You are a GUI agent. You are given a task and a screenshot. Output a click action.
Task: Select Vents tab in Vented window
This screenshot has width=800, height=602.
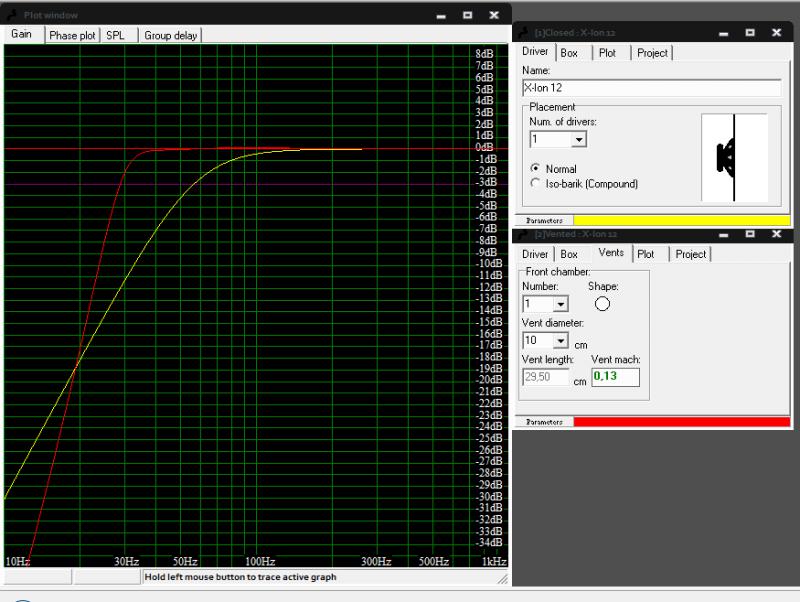pos(611,253)
